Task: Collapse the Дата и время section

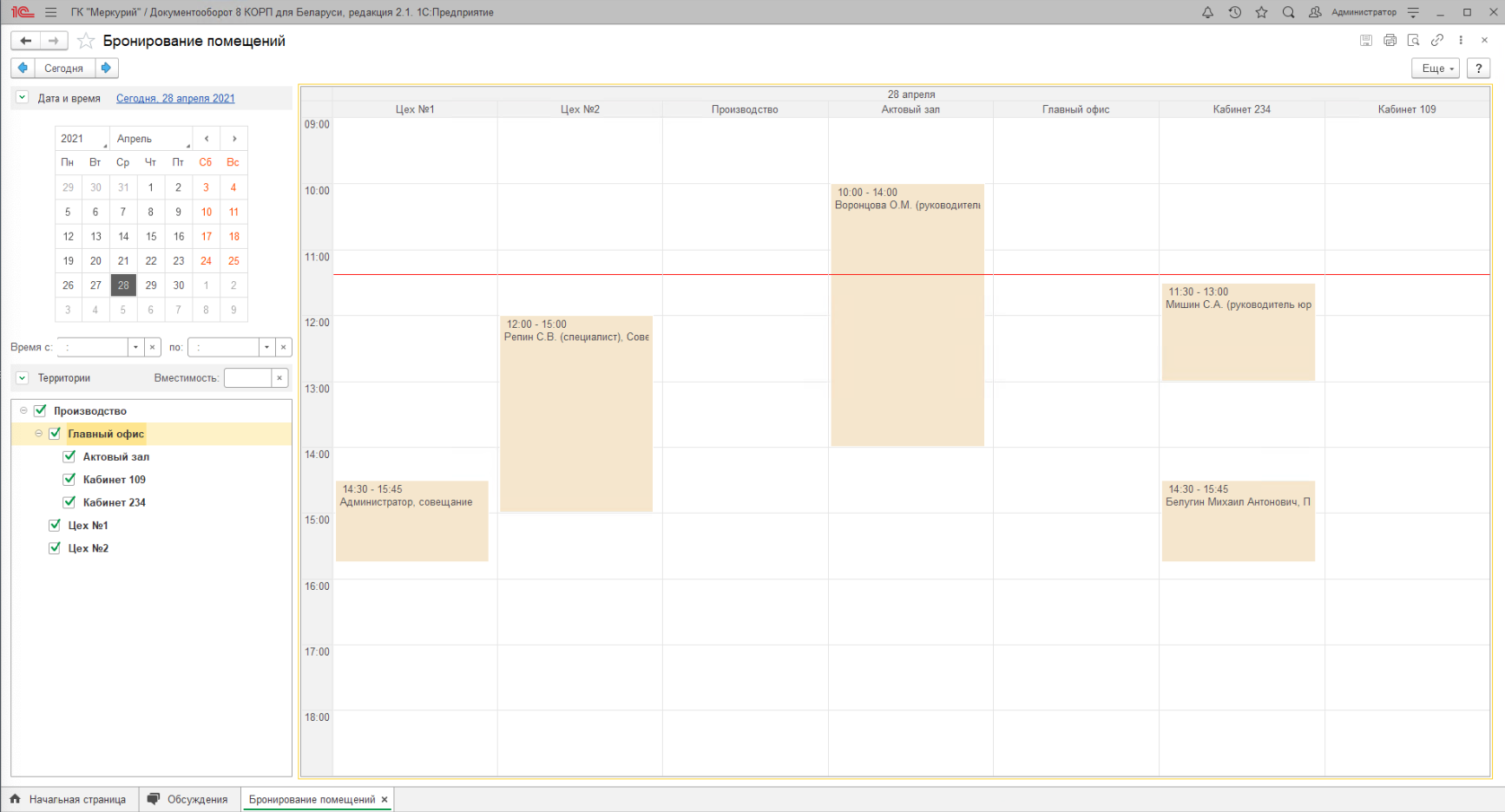Action: click(x=23, y=98)
